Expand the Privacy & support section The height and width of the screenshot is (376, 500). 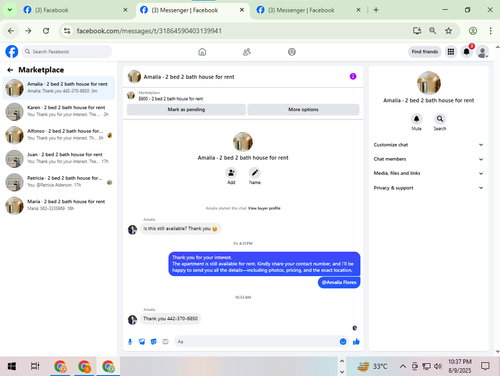tap(428, 188)
